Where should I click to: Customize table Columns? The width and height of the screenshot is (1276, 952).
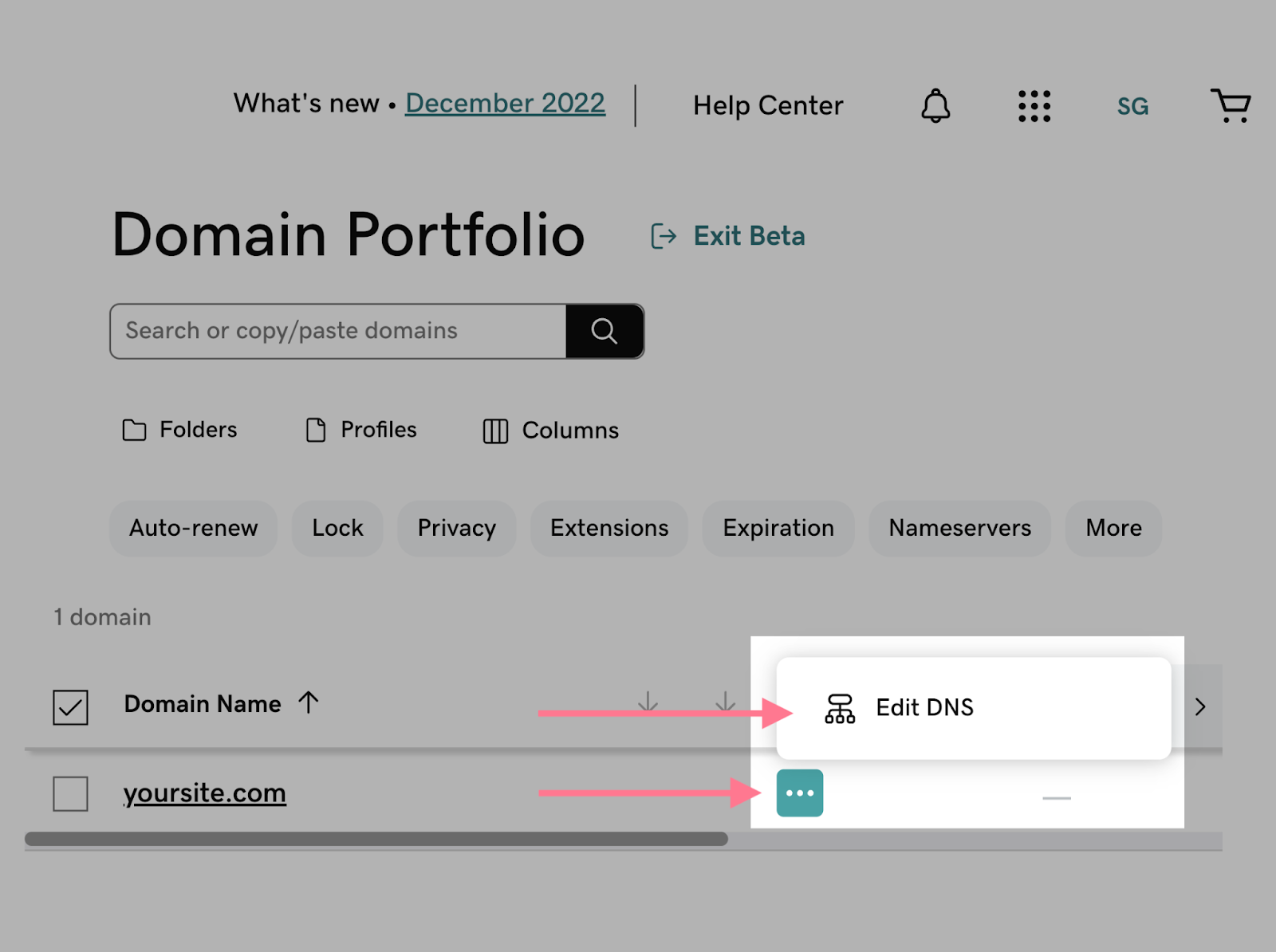(551, 431)
